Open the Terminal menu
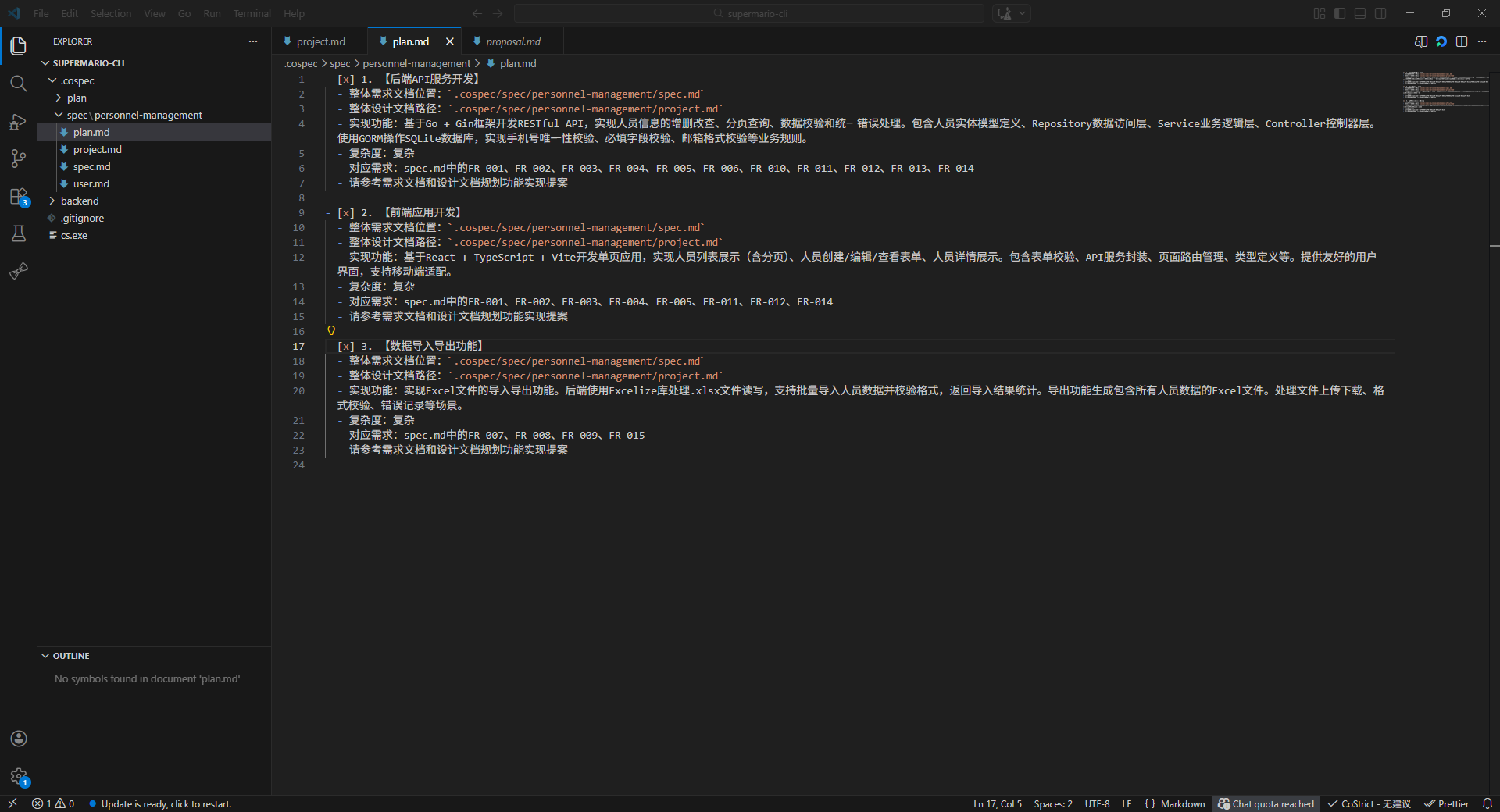This screenshot has width=1500, height=812. [x=252, y=13]
